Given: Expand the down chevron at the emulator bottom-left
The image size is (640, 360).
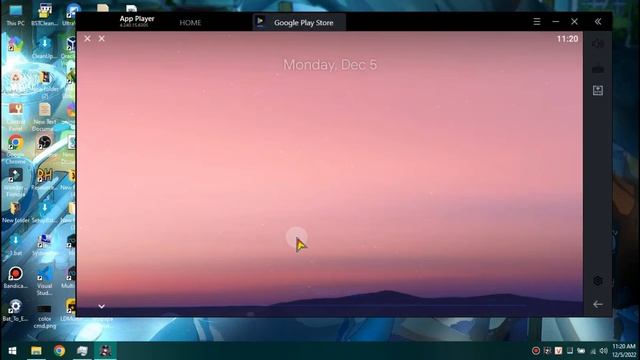Looking at the screenshot, I should (102, 306).
